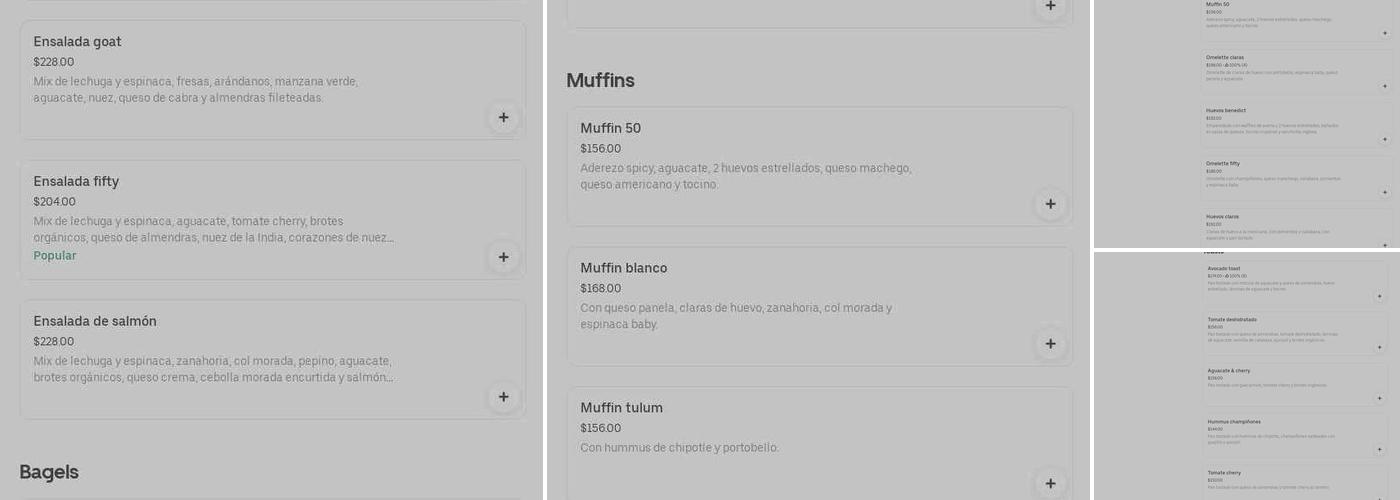The height and width of the screenshot is (500, 1400).
Task: Add Omelette claras via its plus icon
Action: [1385, 86]
